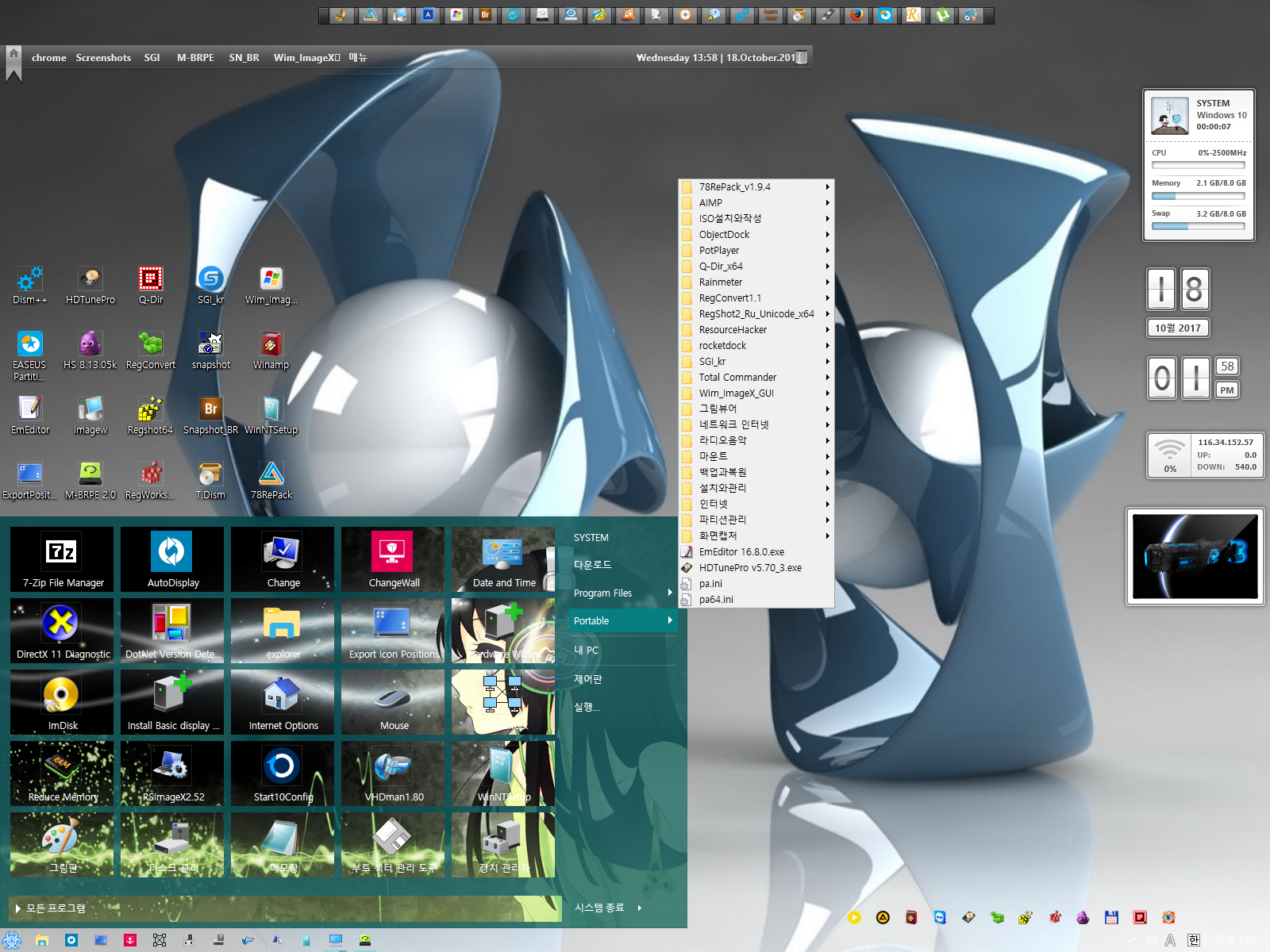Open 내 PC in start menu
This screenshot has width=1270, height=952.
click(587, 650)
